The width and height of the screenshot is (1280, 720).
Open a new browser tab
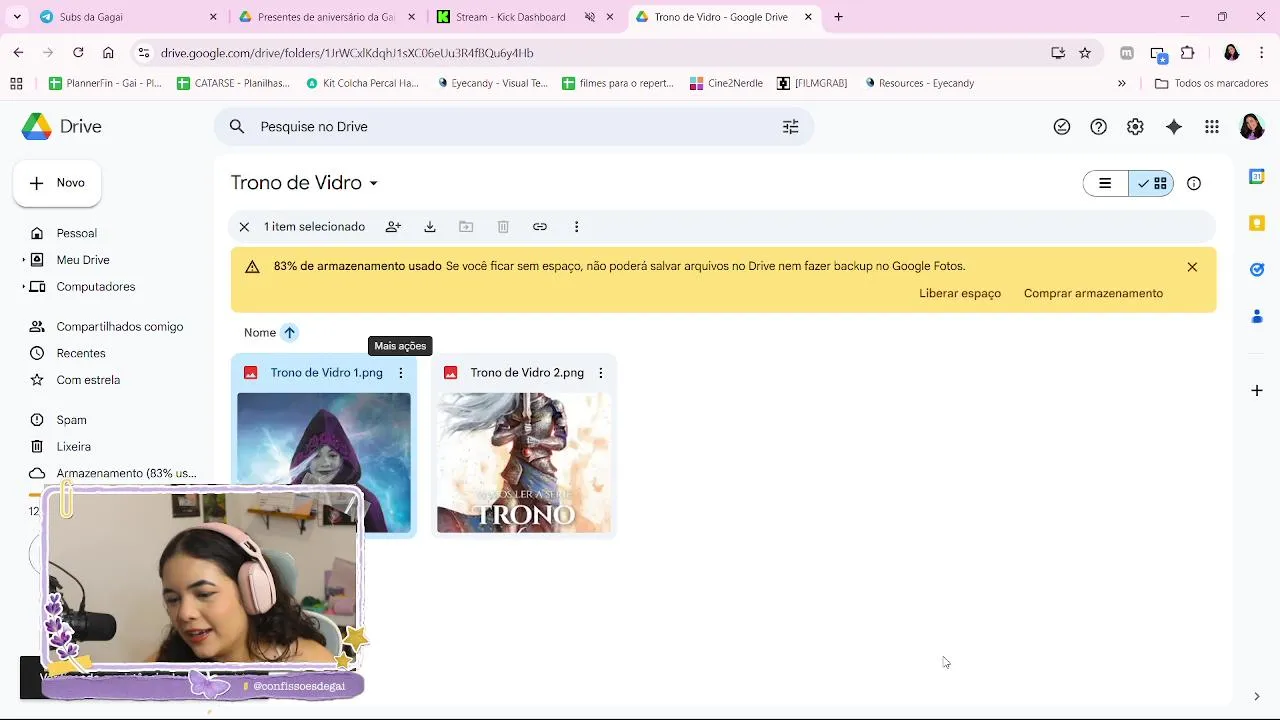[838, 17]
